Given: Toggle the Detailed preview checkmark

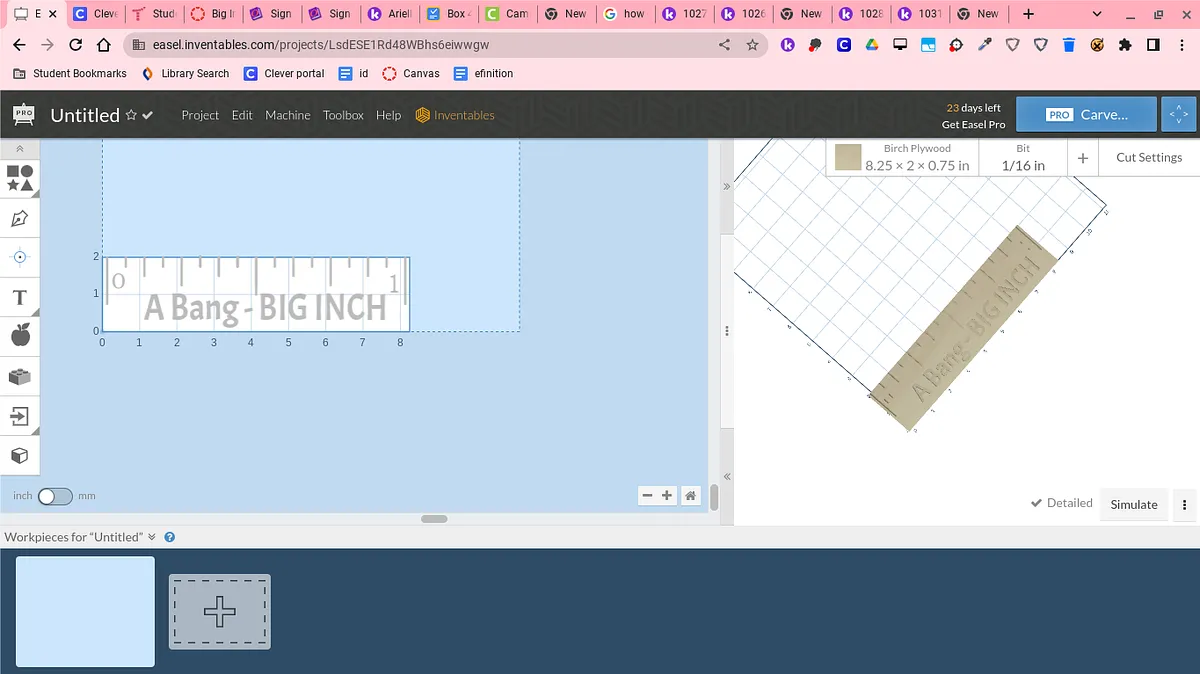Looking at the screenshot, I should click(x=1061, y=503).
